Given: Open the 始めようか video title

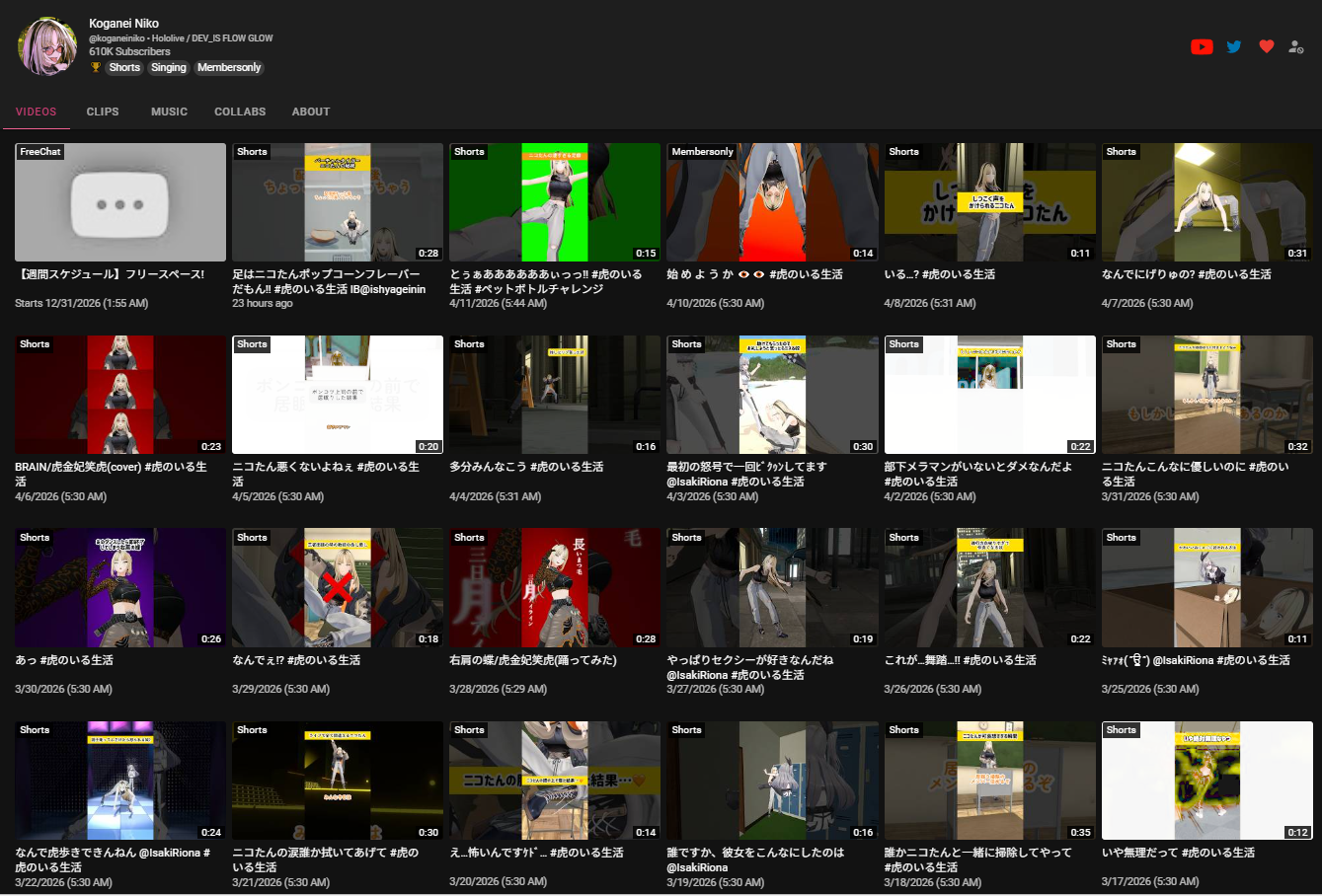Looking at the screenshot, I should coord(755,274).
